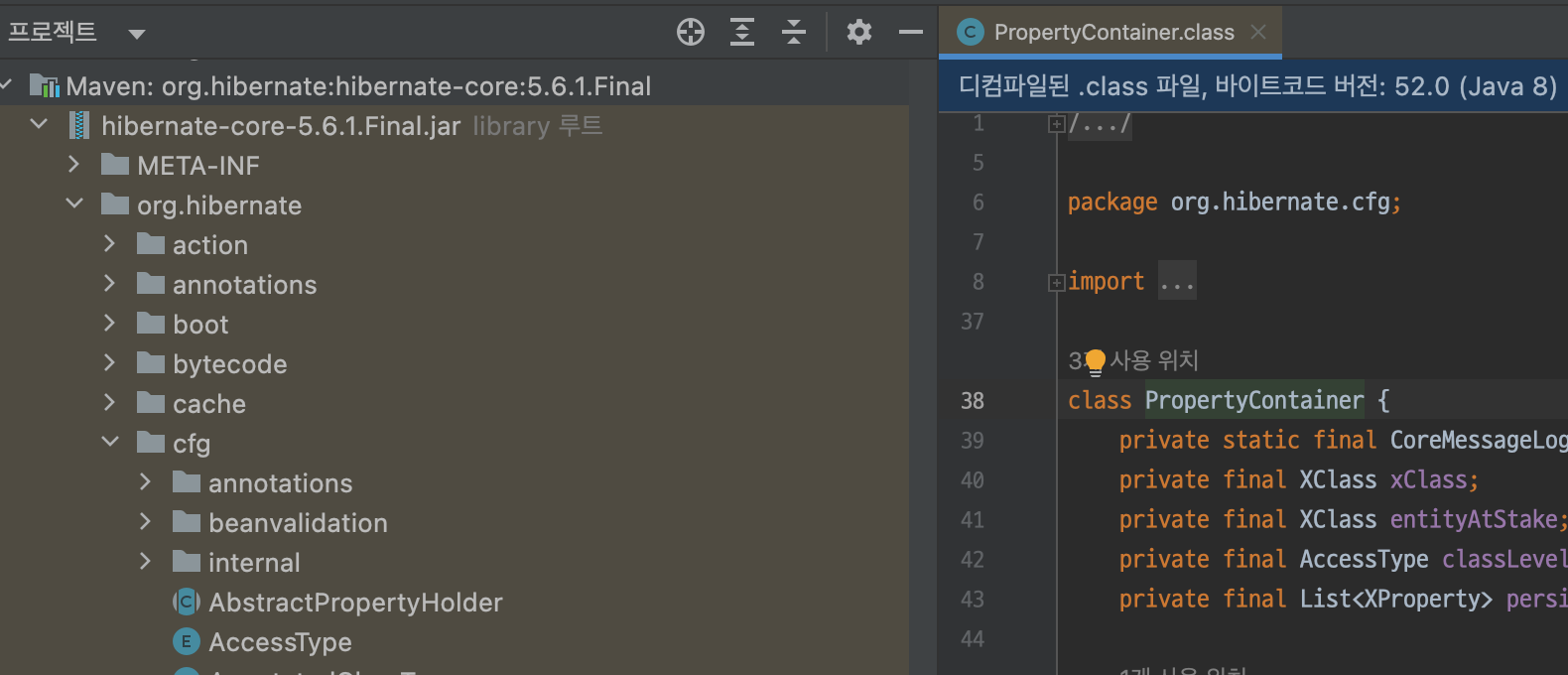Select Maven: org.hibernate:hibernate-core:5.6.1.Final row

click(455, 86)
